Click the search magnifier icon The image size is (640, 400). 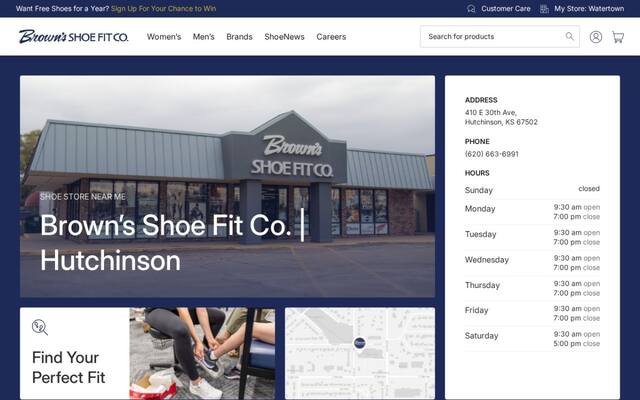pyautogui.click(x=569, y=37)
